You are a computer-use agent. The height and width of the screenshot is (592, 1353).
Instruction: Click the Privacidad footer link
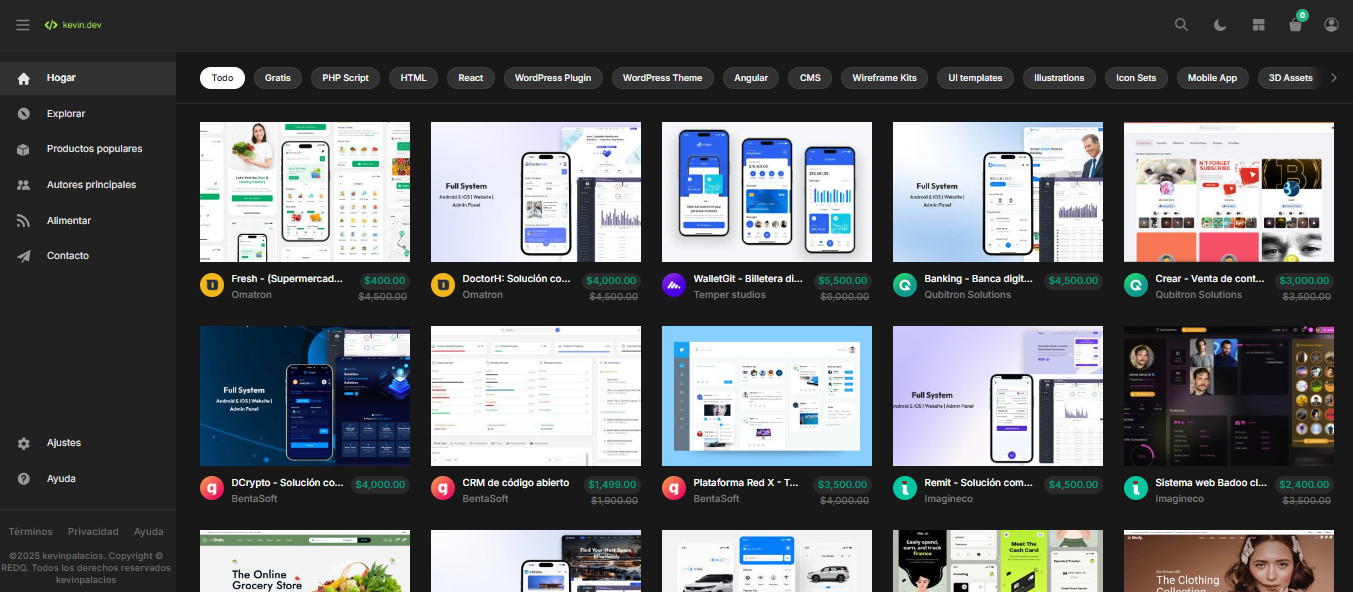coord(93,532)
